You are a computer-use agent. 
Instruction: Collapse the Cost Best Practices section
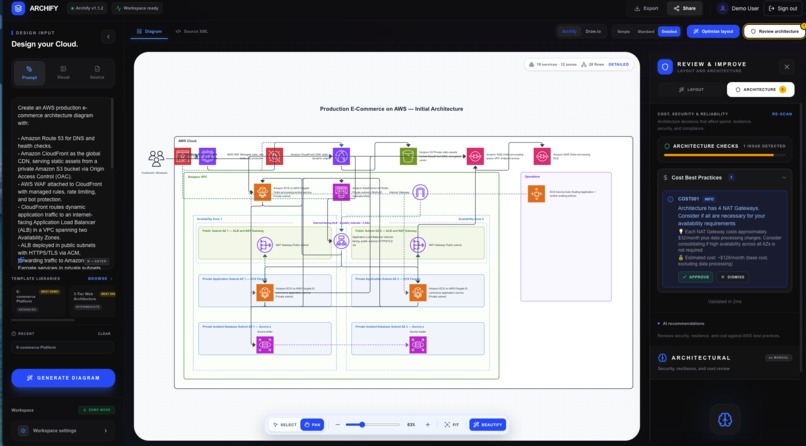coord(784,178)
